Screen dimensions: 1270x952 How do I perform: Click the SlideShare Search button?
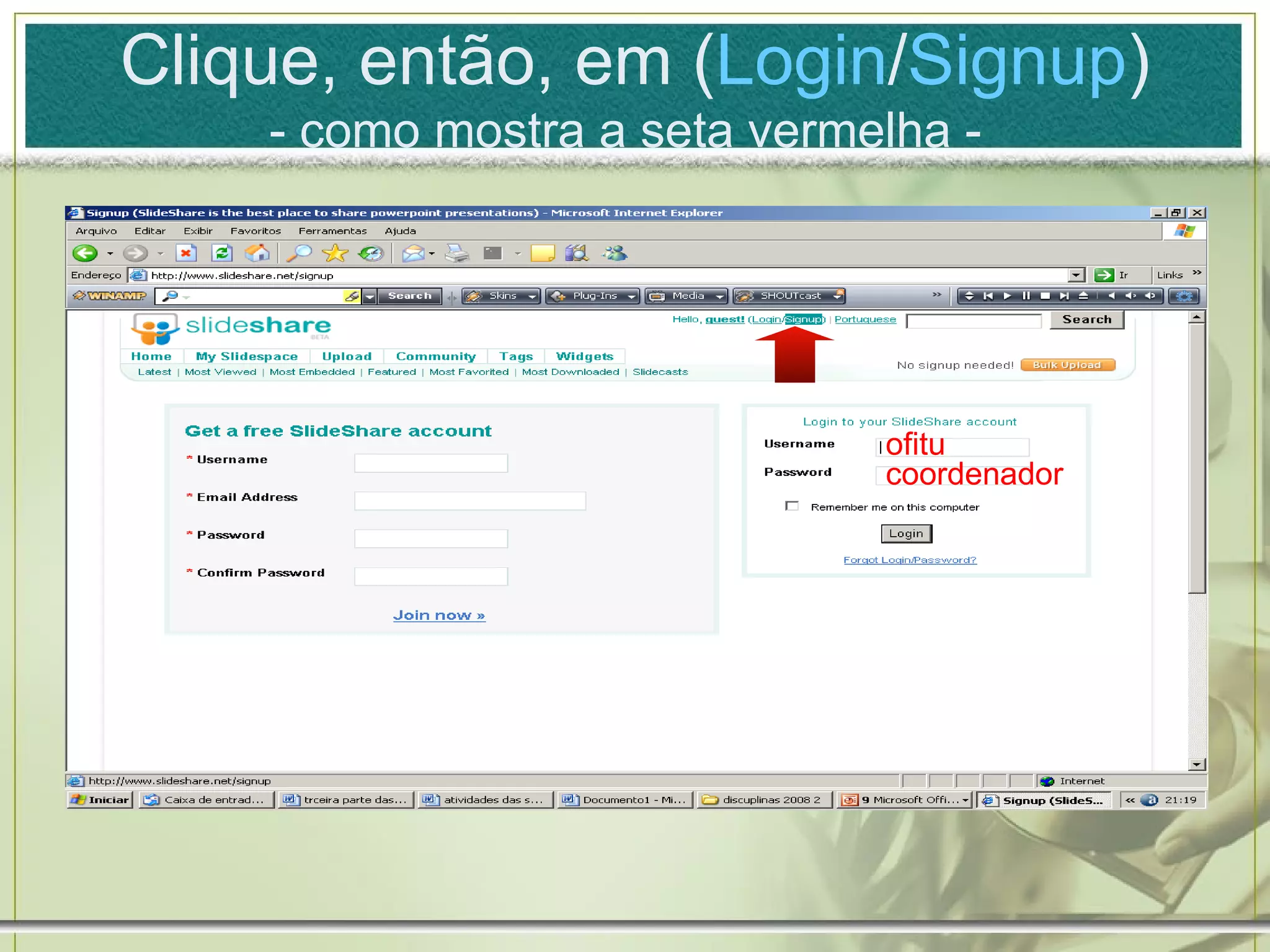(1086, 319)
